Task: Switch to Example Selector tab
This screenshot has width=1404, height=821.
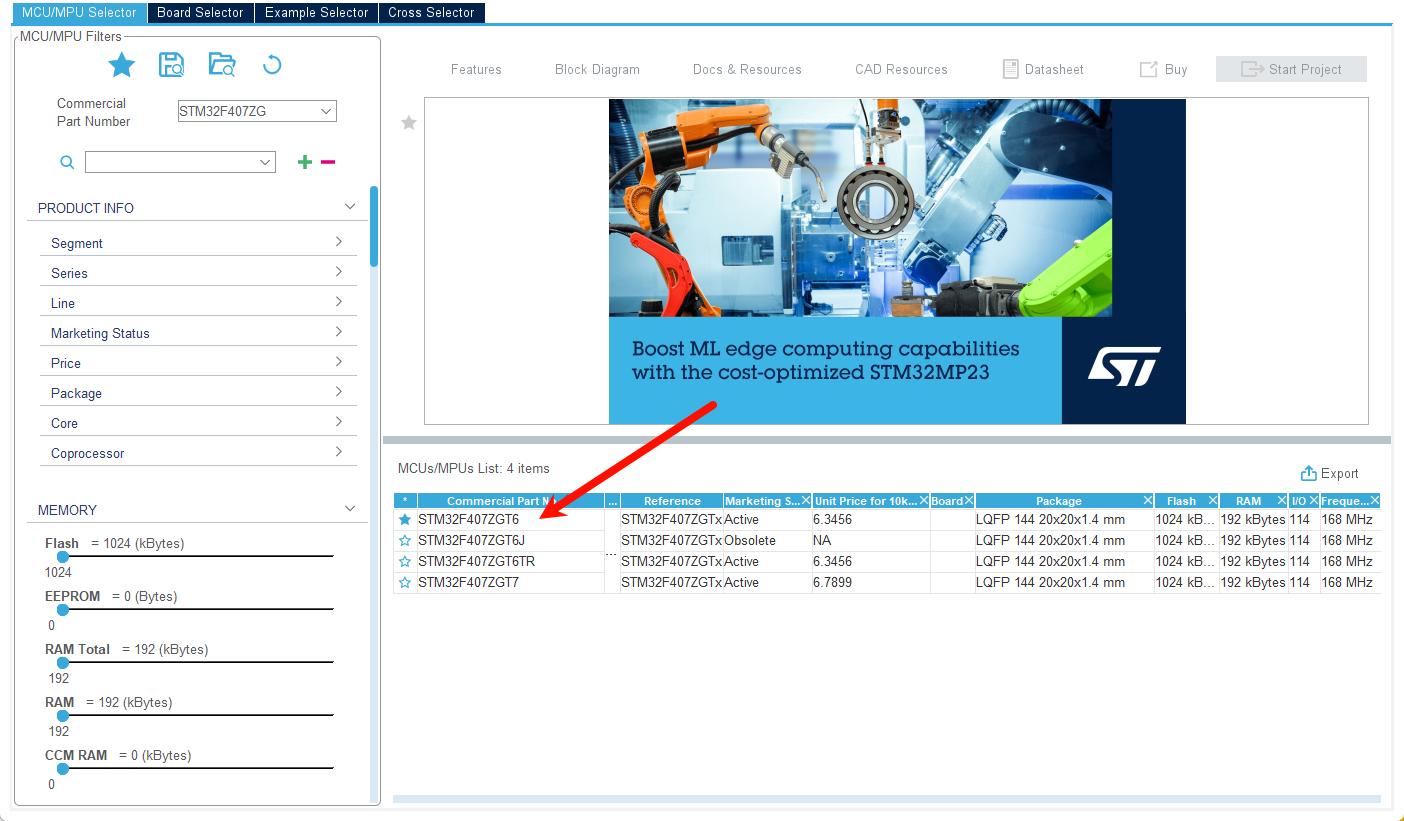Action: (316, 12)
